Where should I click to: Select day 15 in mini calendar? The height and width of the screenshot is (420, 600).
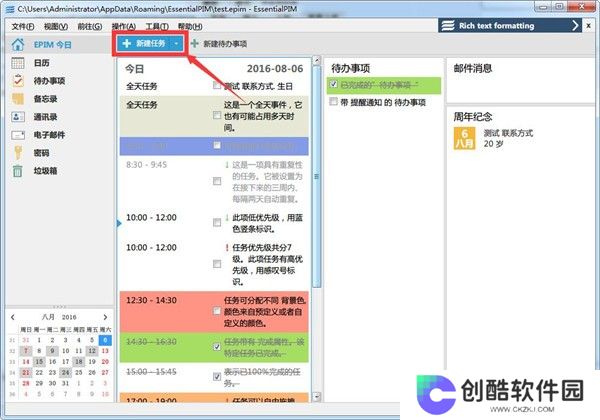pos(39,361)
